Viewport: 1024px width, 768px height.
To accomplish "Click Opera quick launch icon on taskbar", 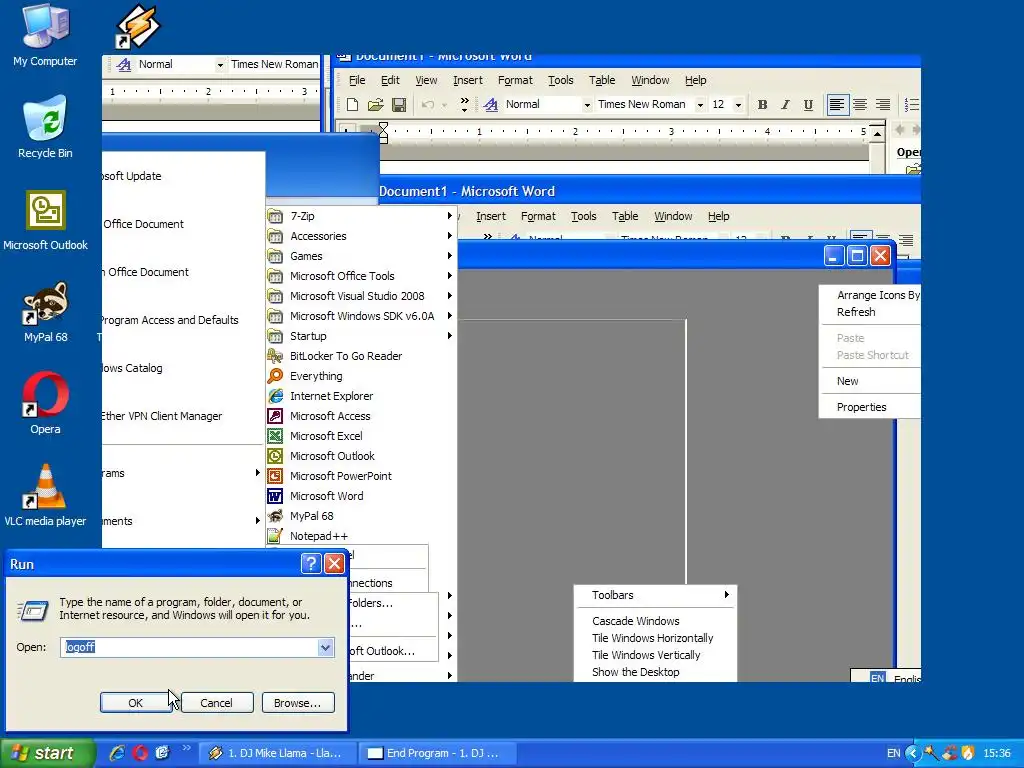I will coord(140,753).
